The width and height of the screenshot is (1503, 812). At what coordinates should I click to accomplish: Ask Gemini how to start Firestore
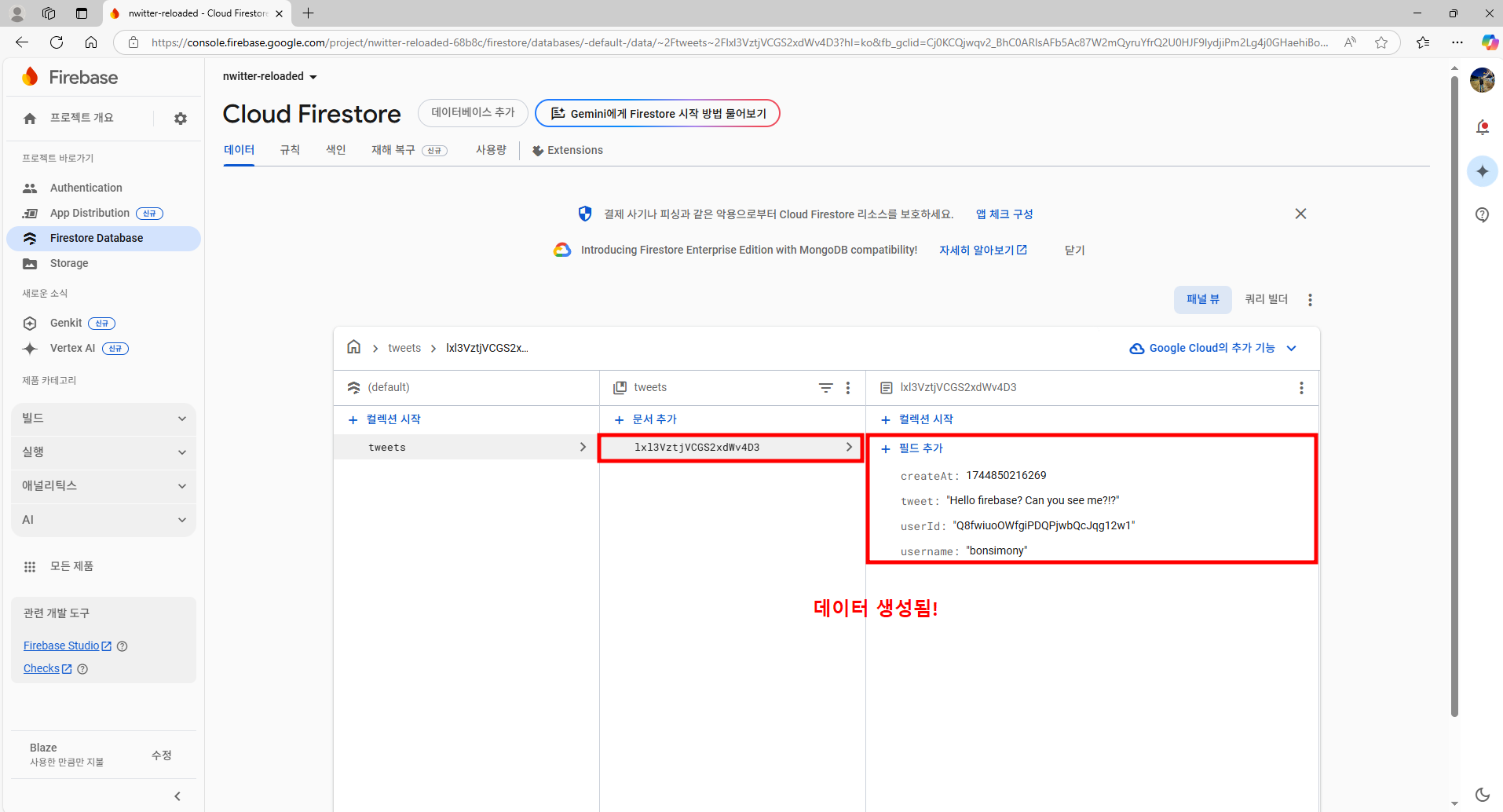657,113
